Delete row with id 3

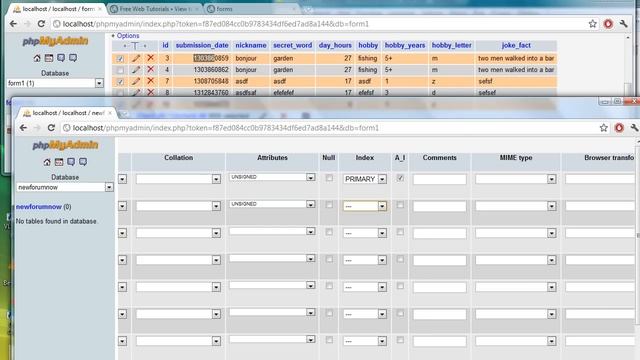pos(151,58)
